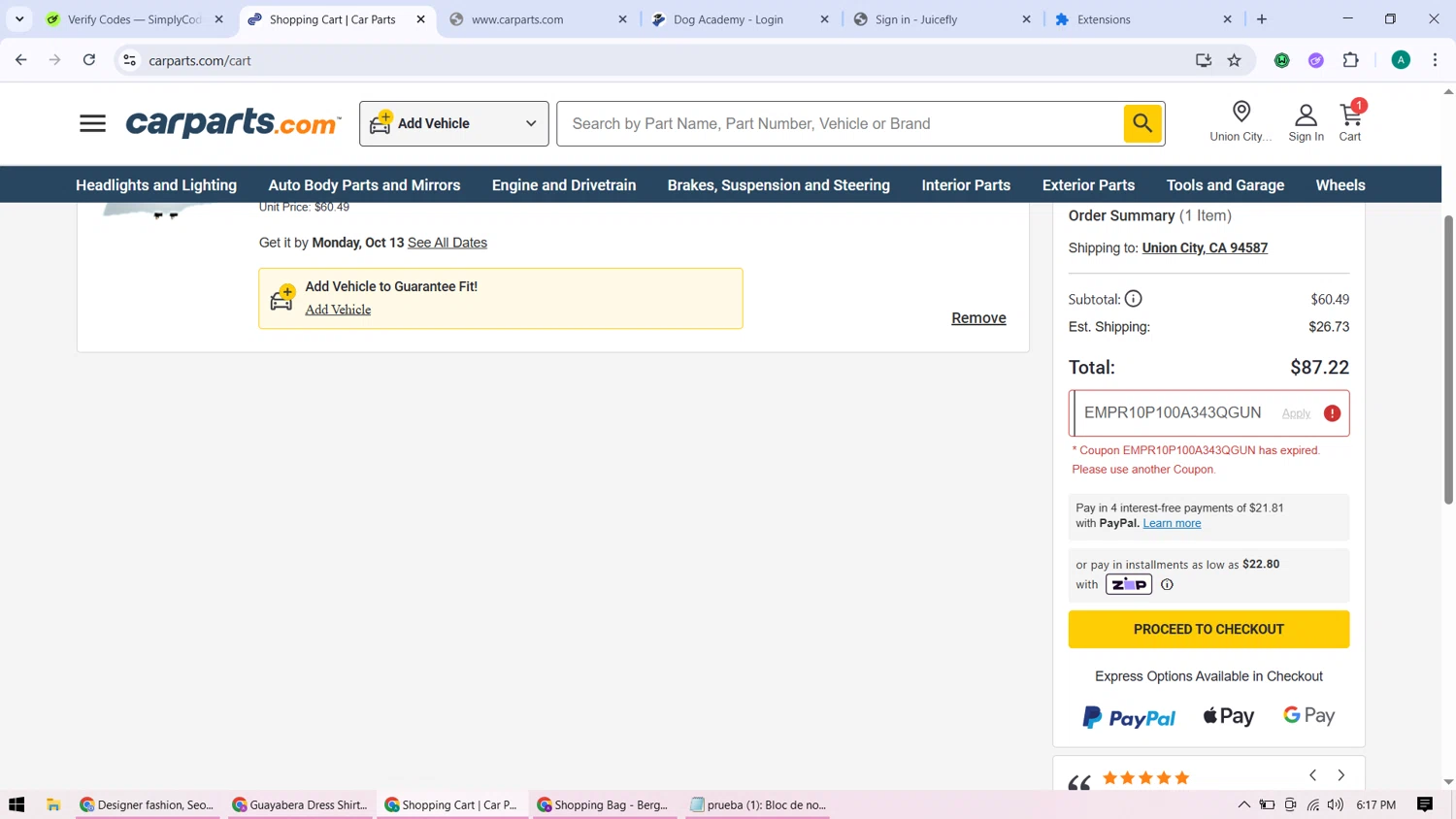Click the browser back arrow
This screenshot has width=1456, height=819.
(20, 60)
